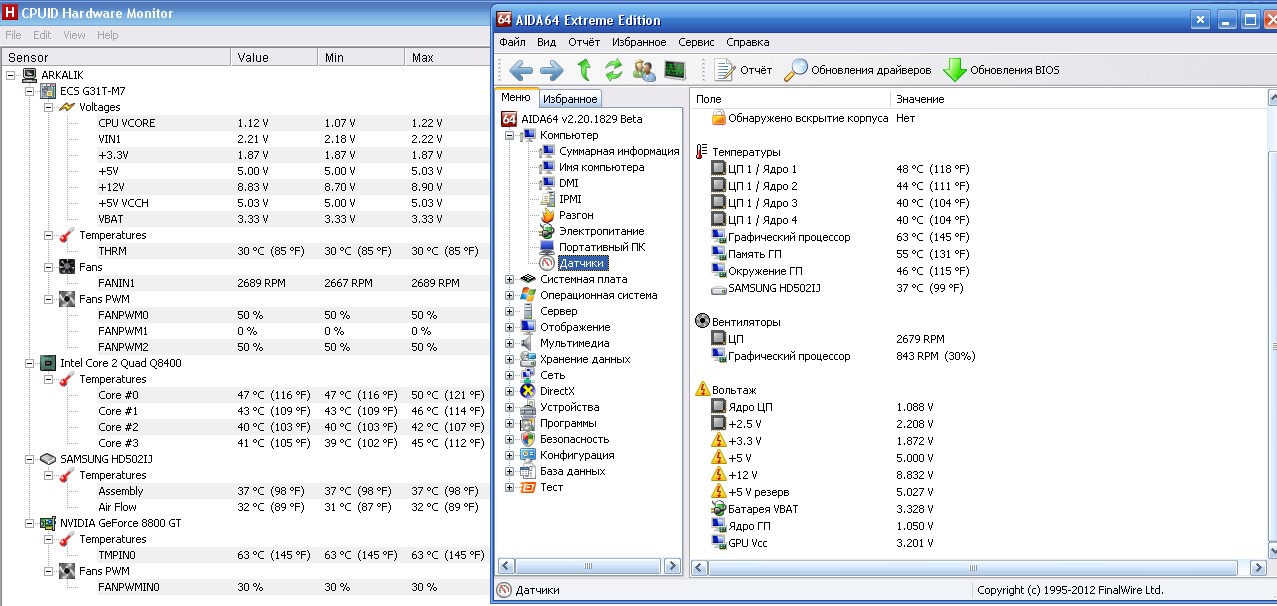Select Портативный ПК in tree

pos(601,247)
